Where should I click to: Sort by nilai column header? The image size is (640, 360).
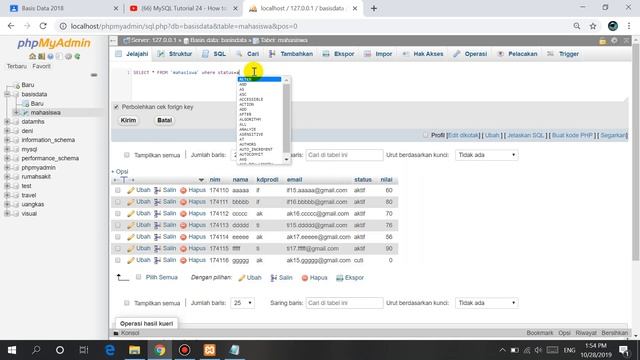click(386, 180)
